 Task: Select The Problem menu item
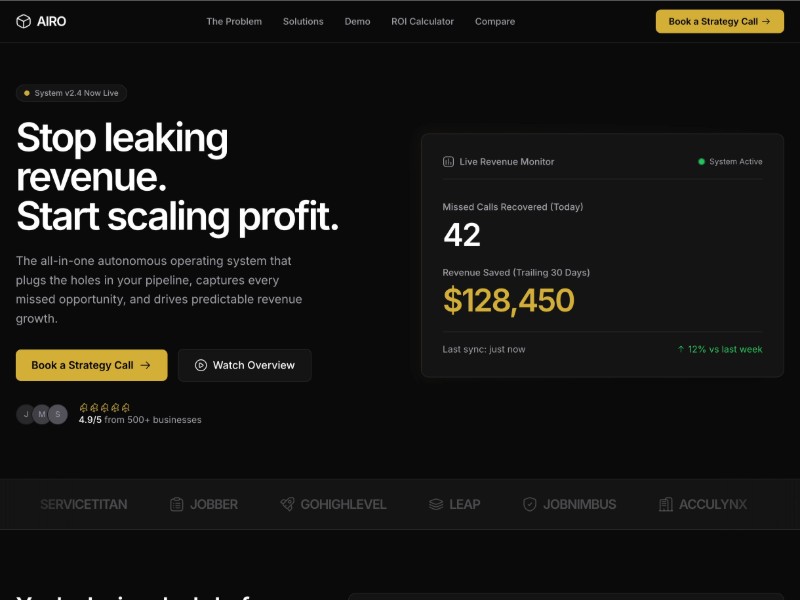pyautogui.click(x=234, y=21)
